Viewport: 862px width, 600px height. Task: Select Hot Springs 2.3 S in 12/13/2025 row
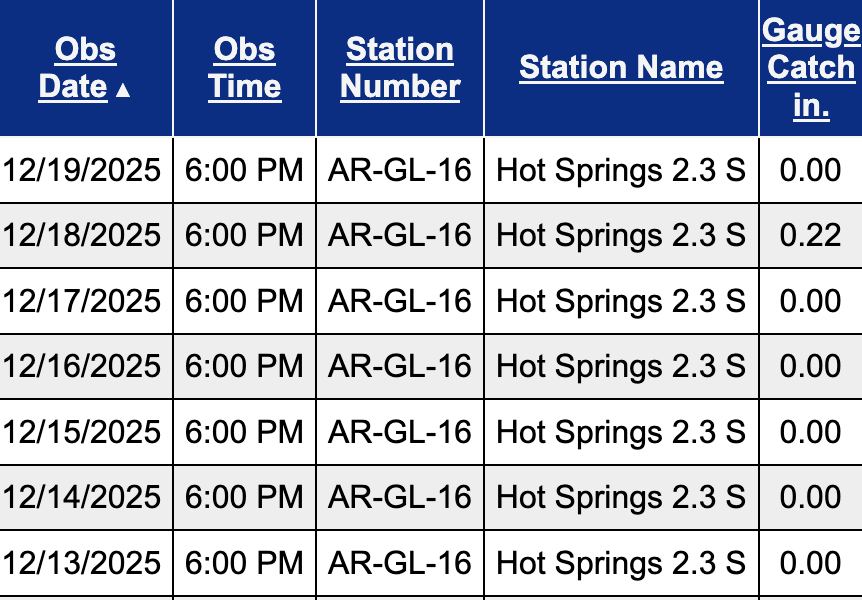(x=621, y=563)
